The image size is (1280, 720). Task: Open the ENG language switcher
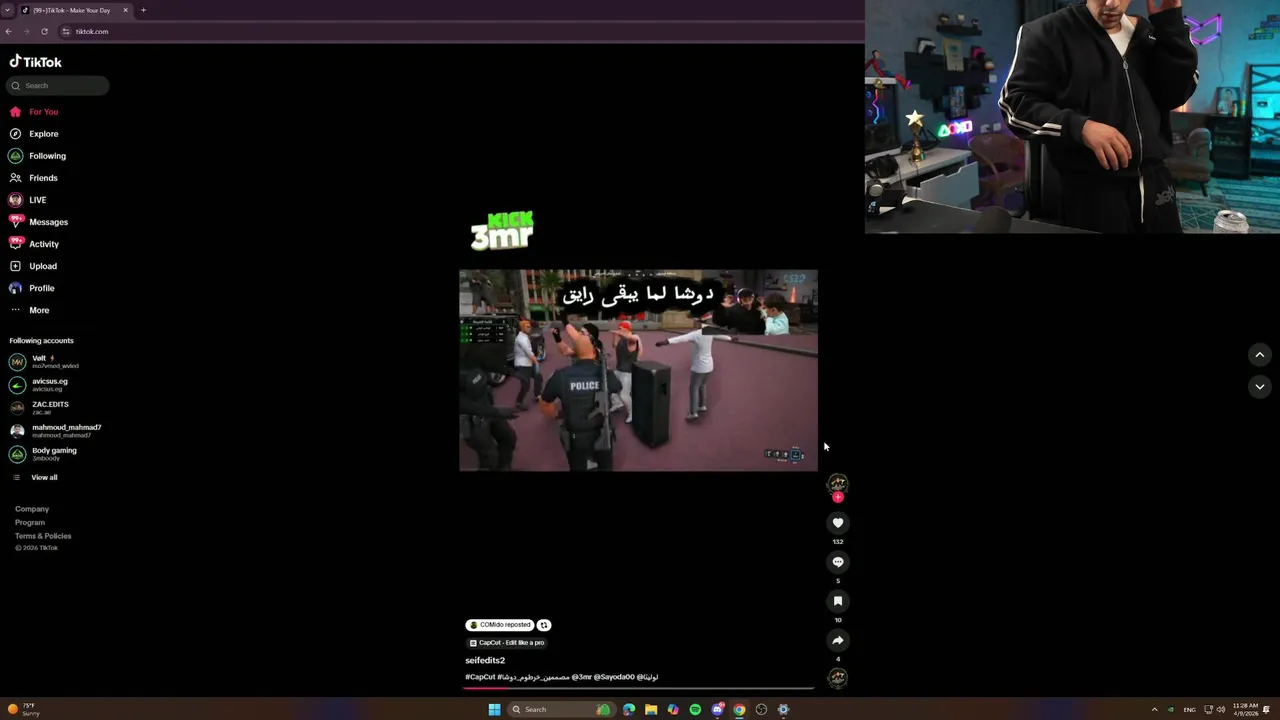click(x=1190, y=710)
